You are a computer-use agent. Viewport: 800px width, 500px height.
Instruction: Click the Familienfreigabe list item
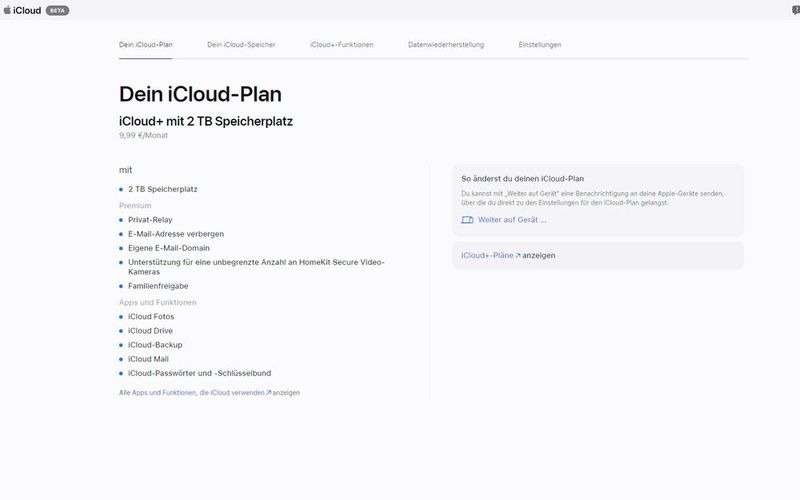[x=158, y=286]
